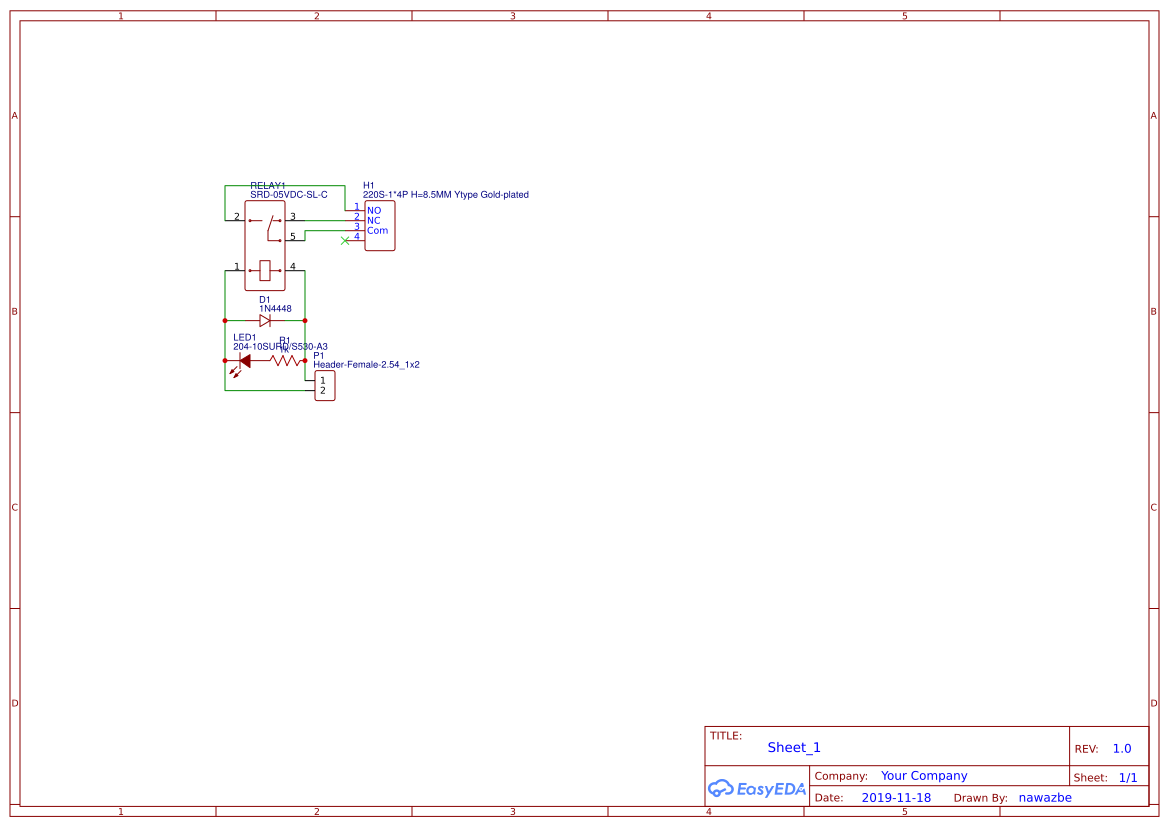Select the LED1 symbol
The height and width of the screenshot is (827, 1169).
coord(245,360)
